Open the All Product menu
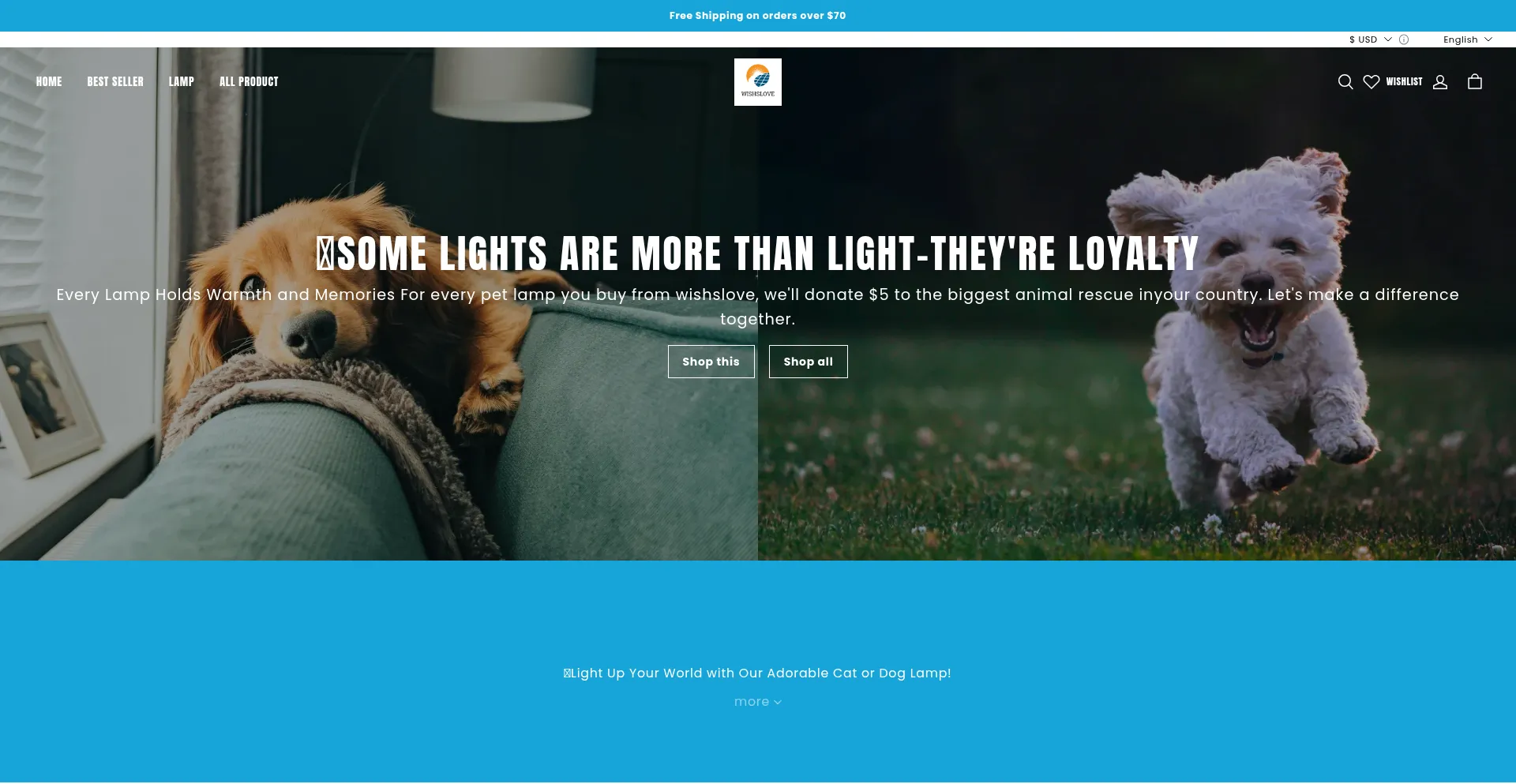This screenshot has width=1516, height=784. tap(249, 81)
